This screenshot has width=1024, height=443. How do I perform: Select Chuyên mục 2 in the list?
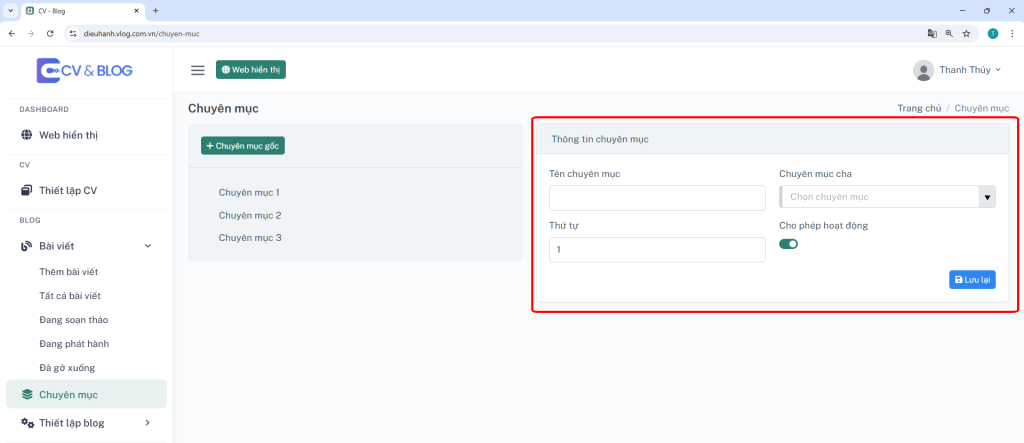tap(249, 216)
